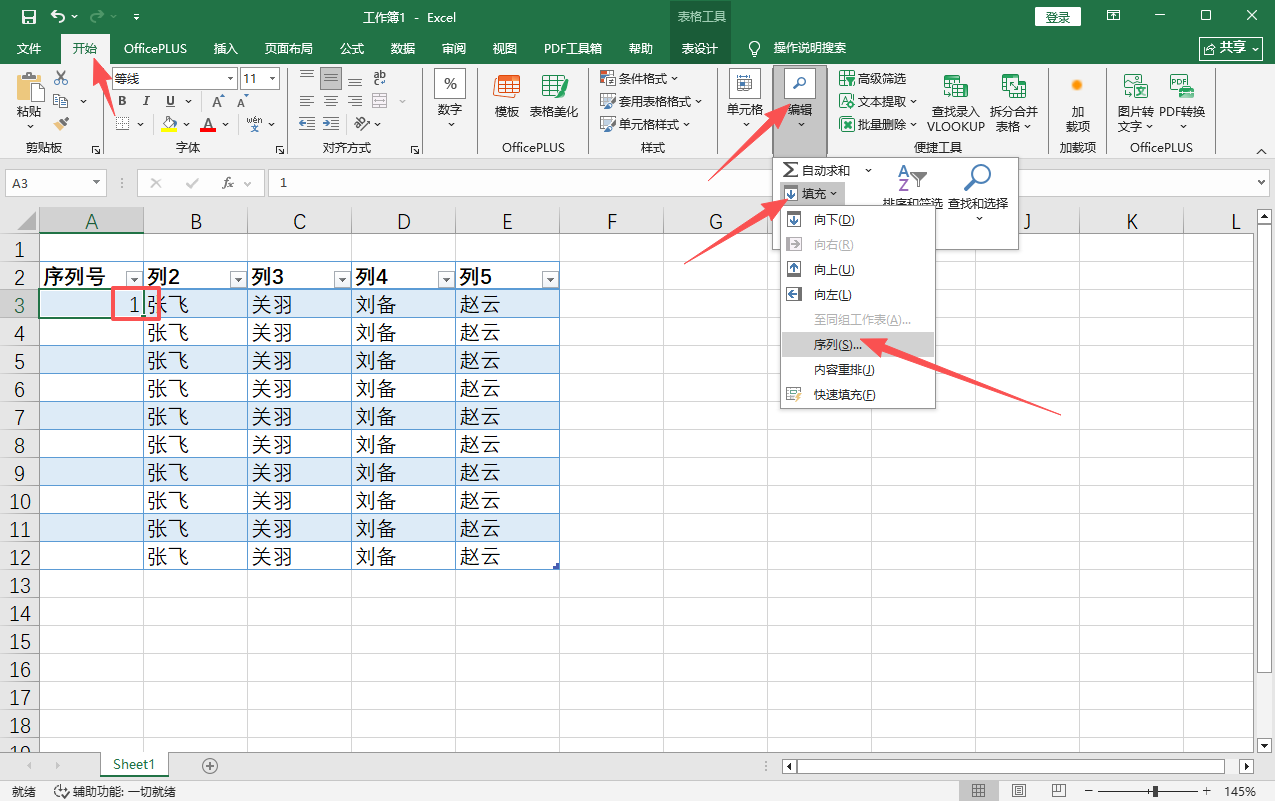Click the Format Painter brush icon
Screen dimensions: 1275x801
pos(61,124)
